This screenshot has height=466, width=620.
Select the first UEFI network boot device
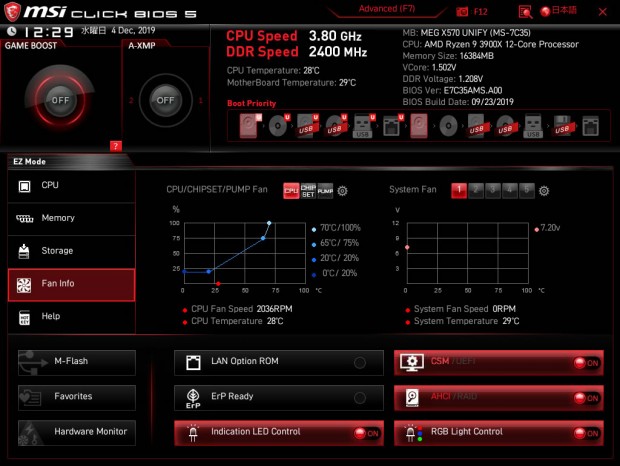click(x=392, y=126)
